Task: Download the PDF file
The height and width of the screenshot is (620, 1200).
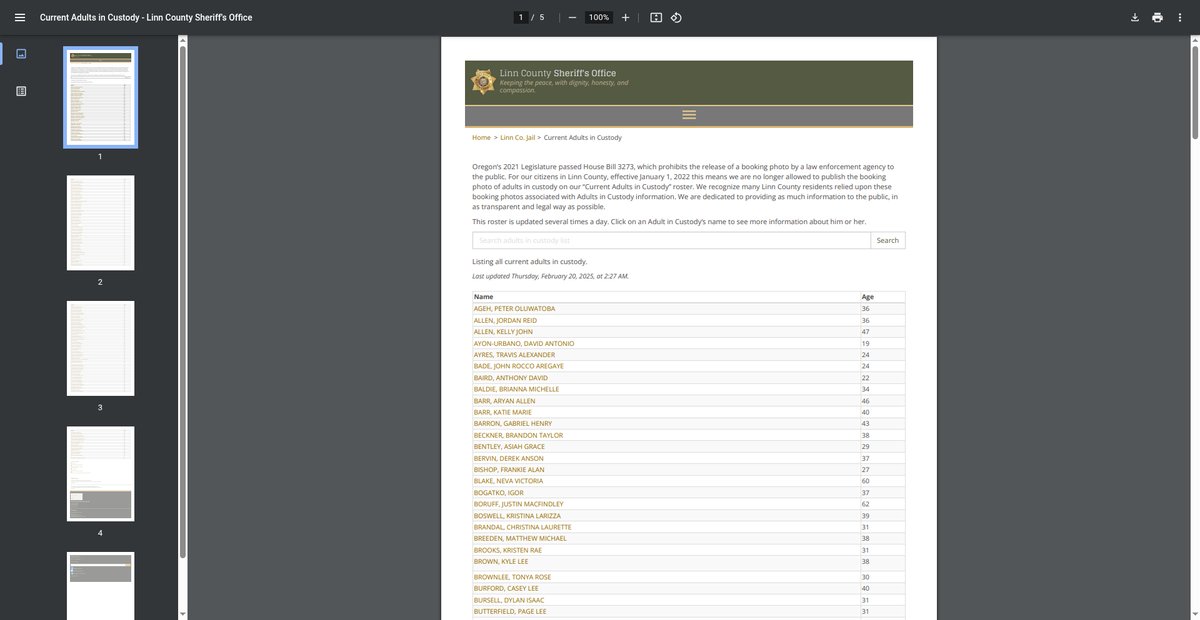Action: (1135, 17)
